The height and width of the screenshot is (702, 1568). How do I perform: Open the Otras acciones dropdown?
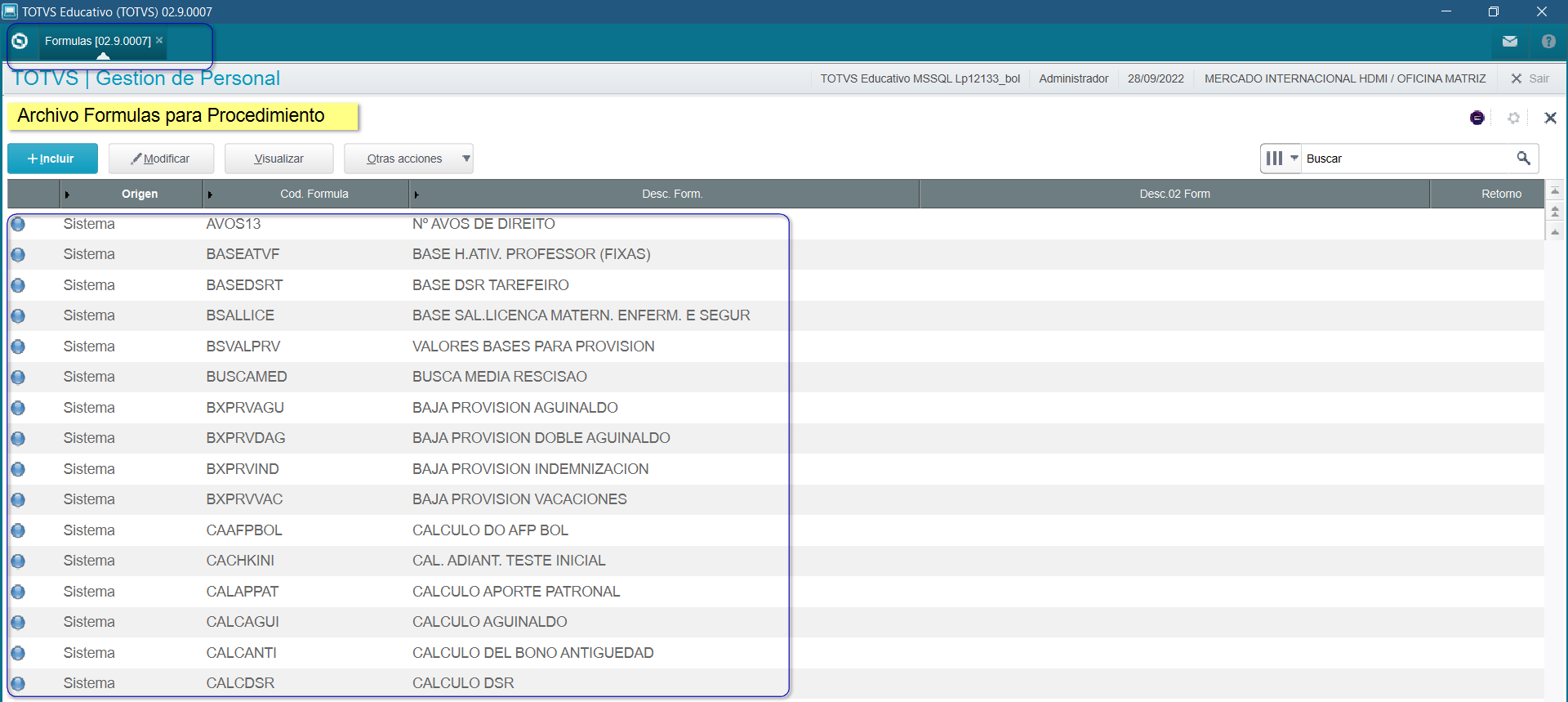tap(408, 159)
